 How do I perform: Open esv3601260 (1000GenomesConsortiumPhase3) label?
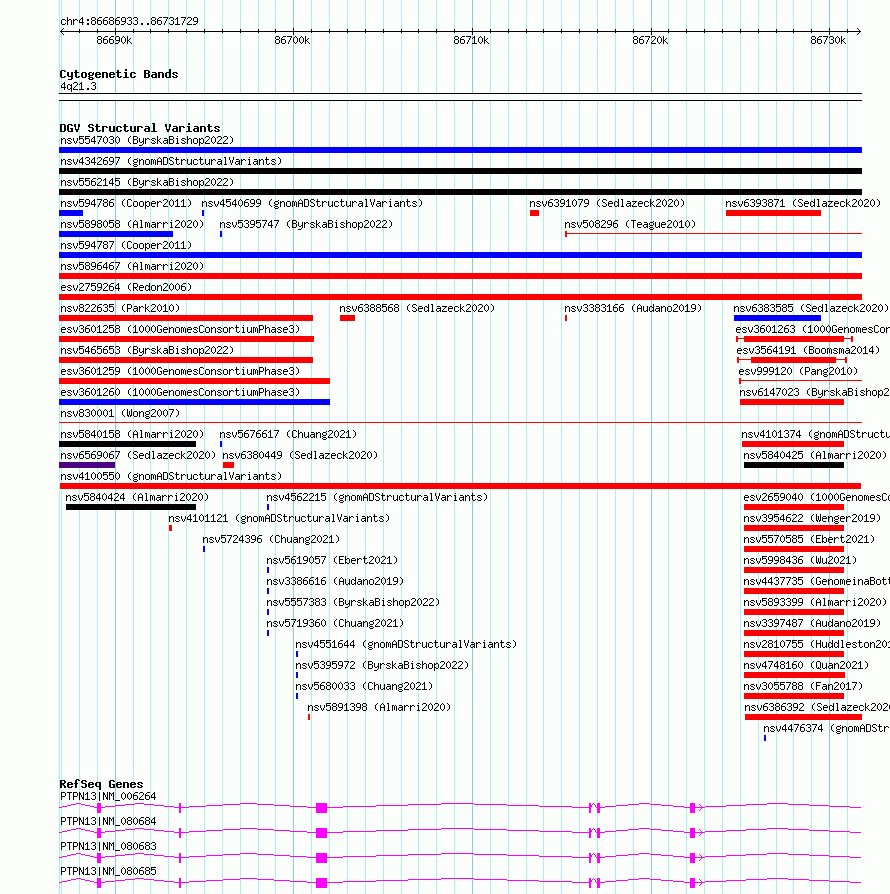click(x=180, y=393)
